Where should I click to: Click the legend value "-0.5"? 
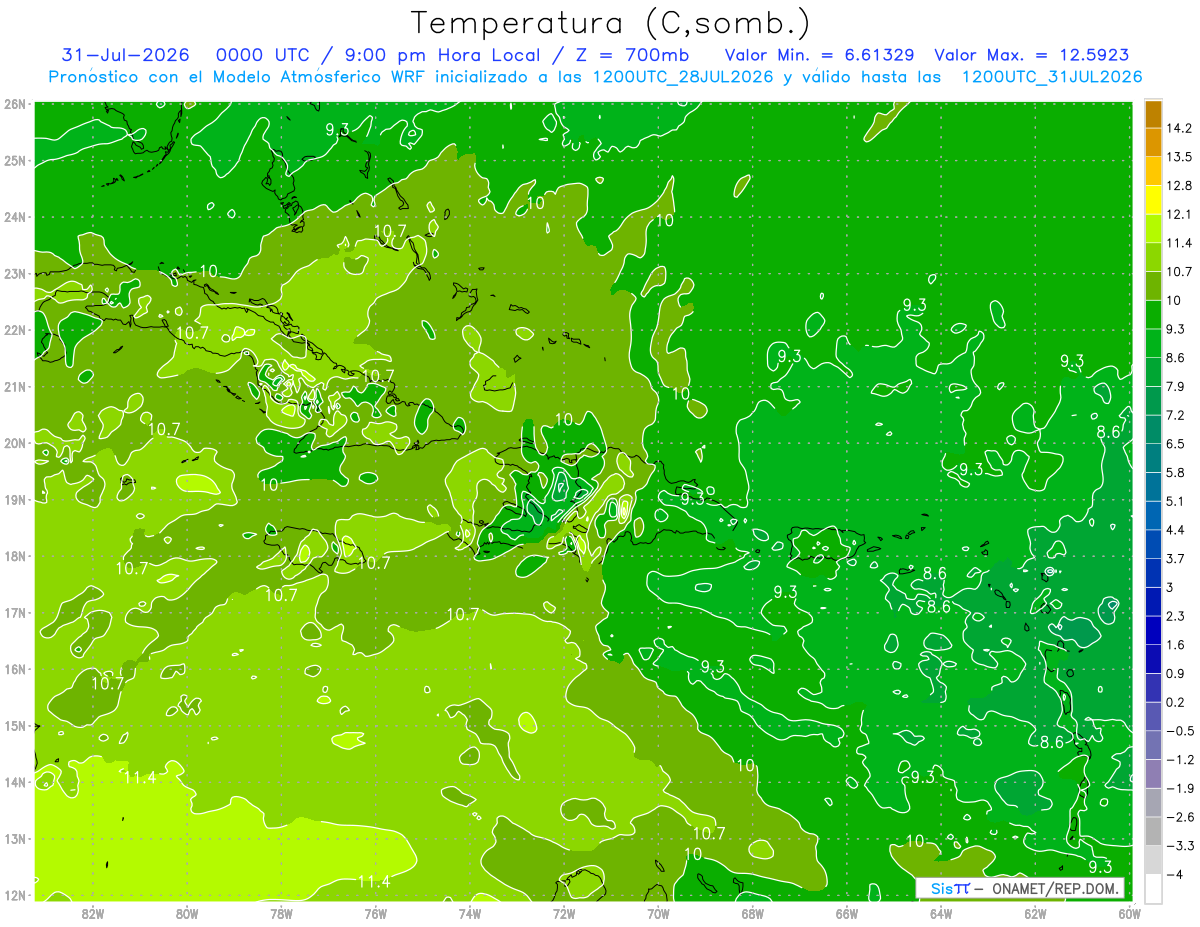click(1180, 731)
